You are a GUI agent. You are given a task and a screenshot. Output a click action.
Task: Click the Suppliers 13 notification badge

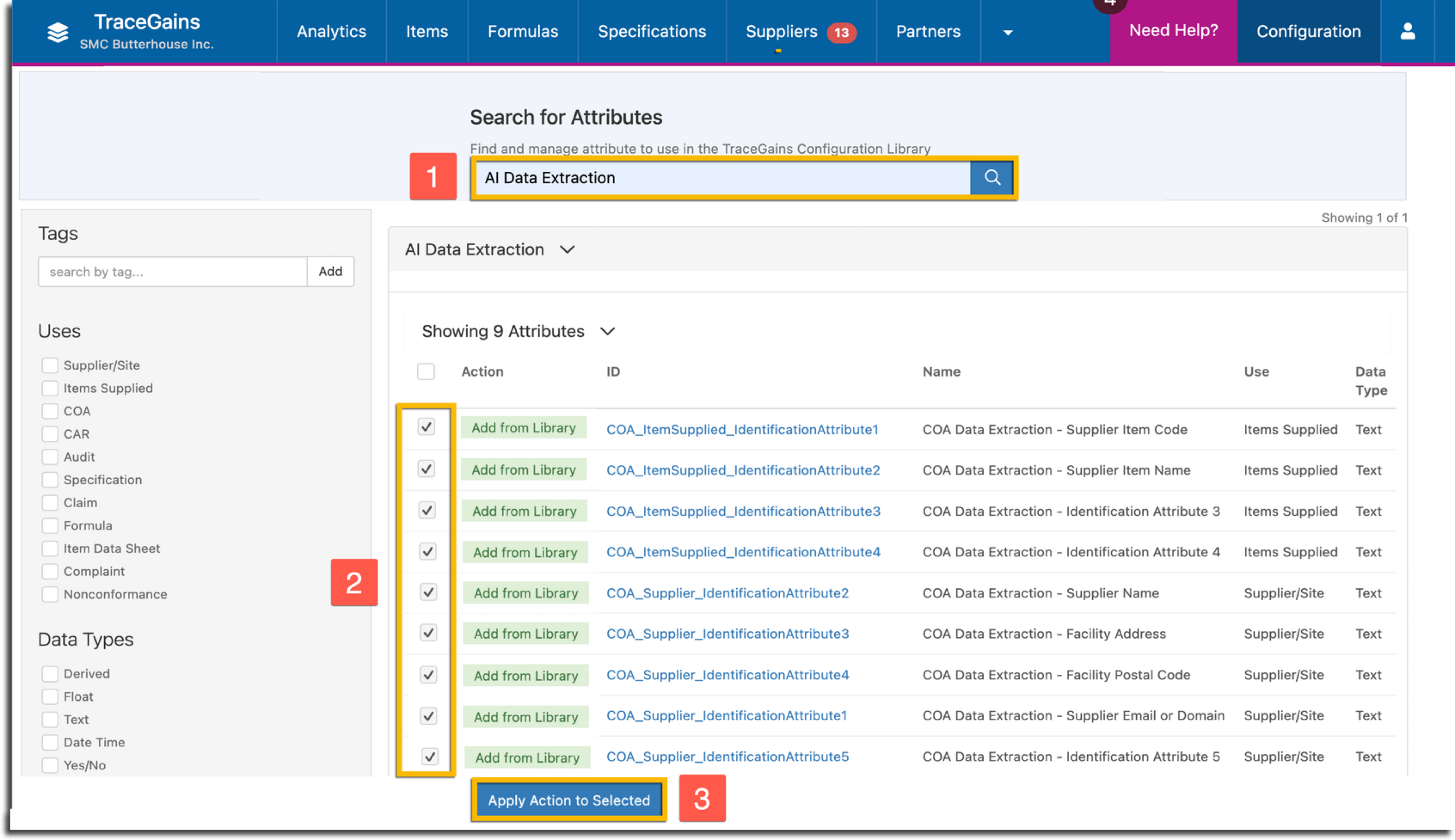pyautogui.click(x=841, y=33)
